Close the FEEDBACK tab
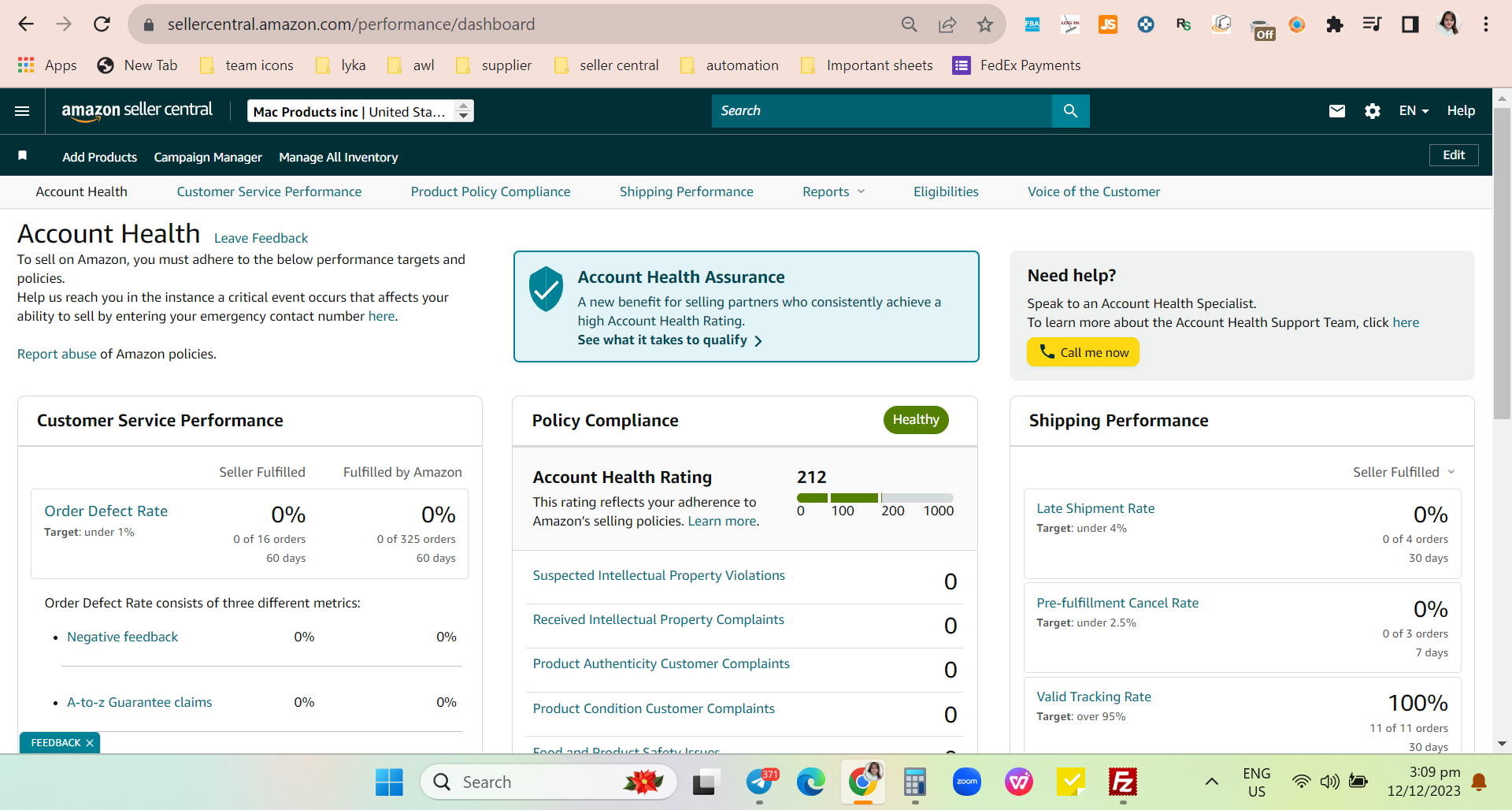The width and height of the screenshot is (1512, 810). [x=90, y=743]
